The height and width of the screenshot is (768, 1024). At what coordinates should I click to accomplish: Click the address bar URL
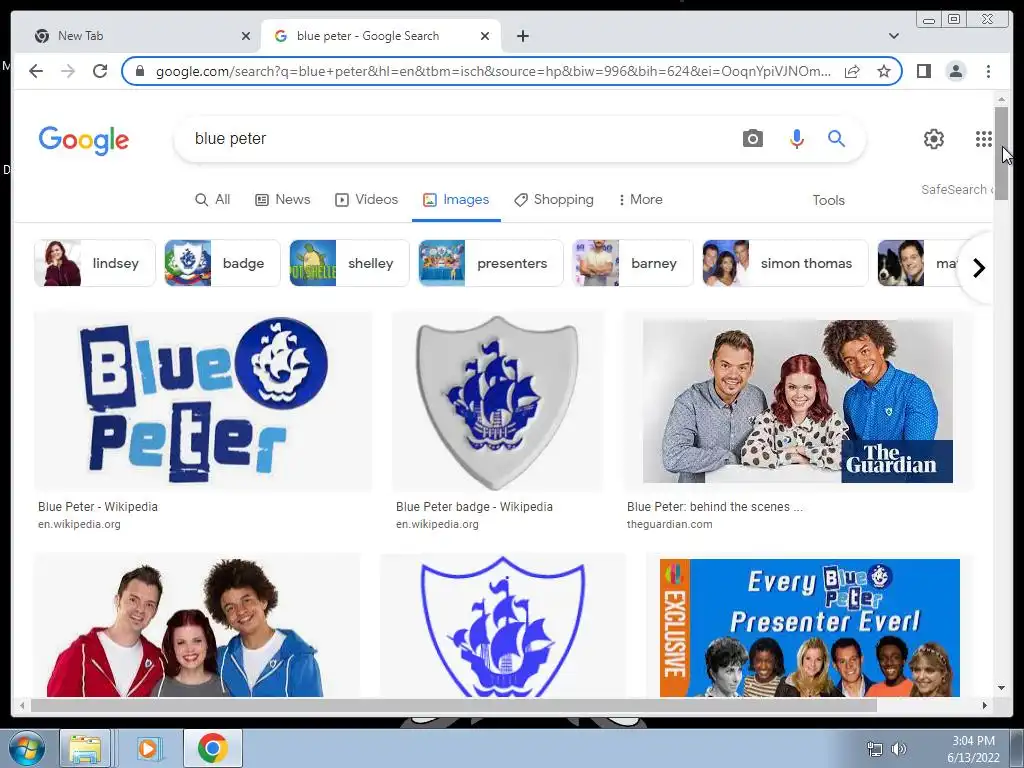[x=493, y=71]
